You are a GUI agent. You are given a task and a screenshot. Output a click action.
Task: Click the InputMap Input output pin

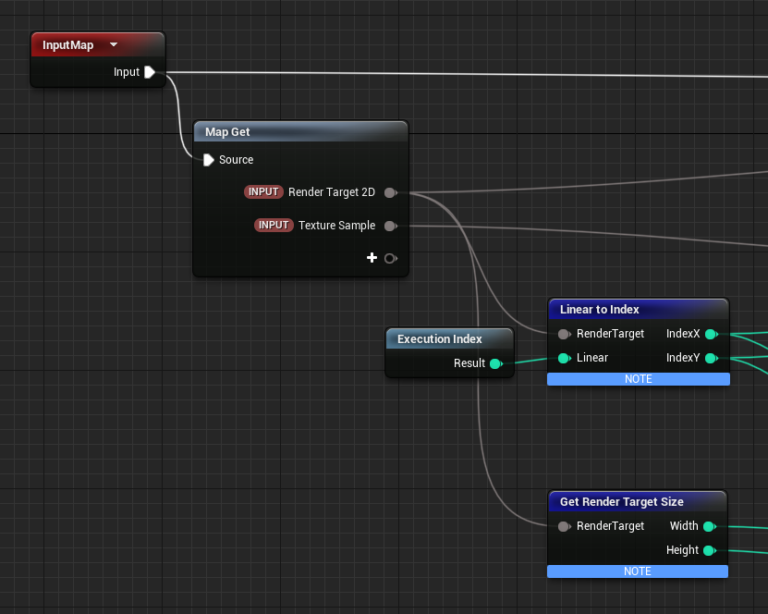[x=150, y=72]
